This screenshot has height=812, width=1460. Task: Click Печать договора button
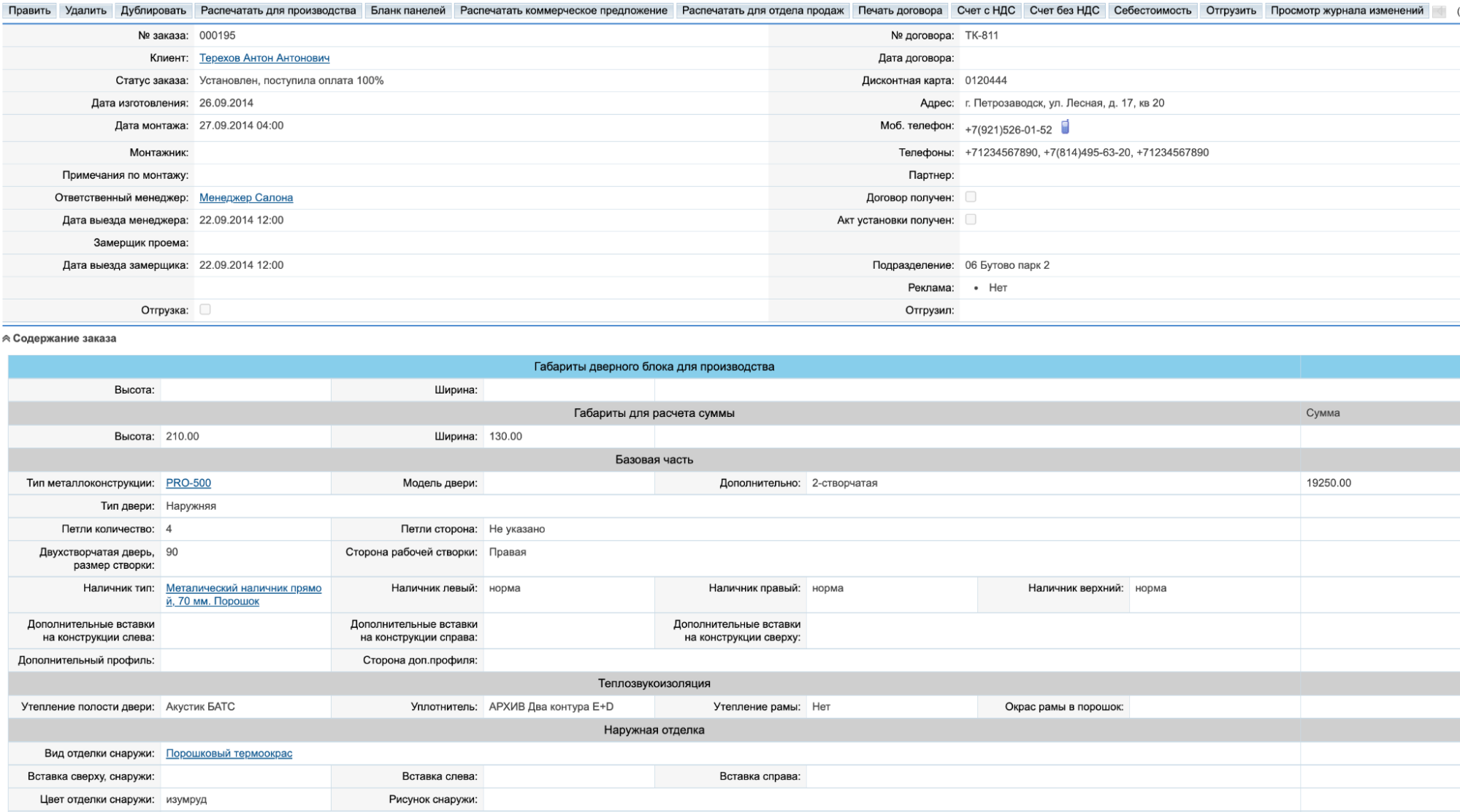click(x=900, y=11)
